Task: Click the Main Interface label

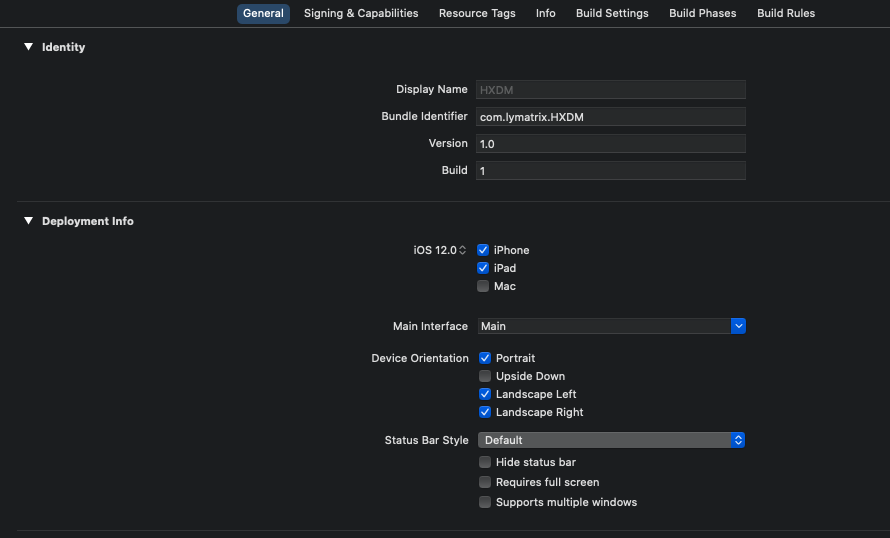Action: point(430,326)
